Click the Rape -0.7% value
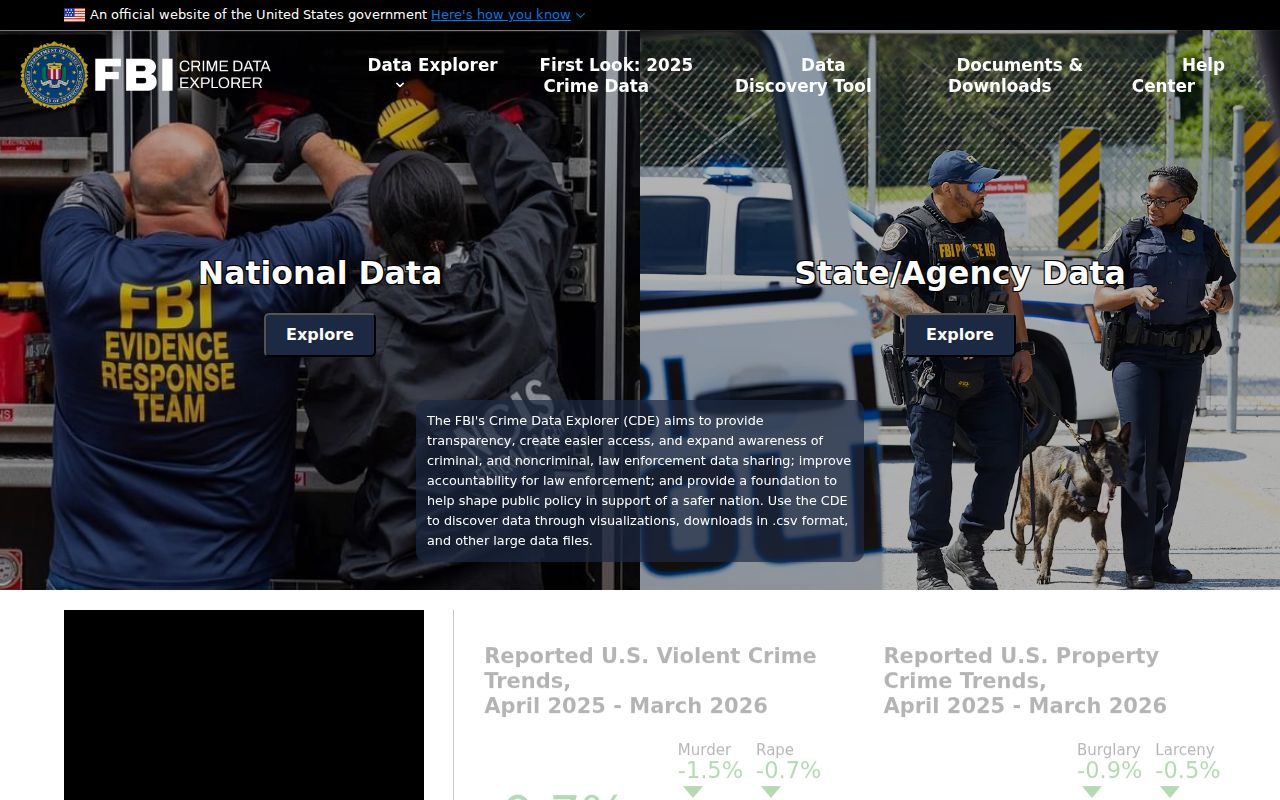The image size is (1280, 800). coord(788,771)
